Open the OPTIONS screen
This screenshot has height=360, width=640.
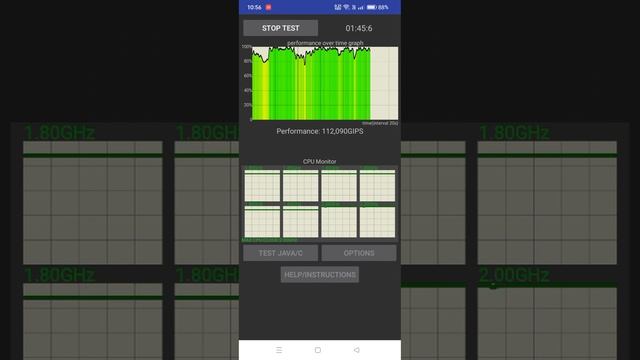359,253
